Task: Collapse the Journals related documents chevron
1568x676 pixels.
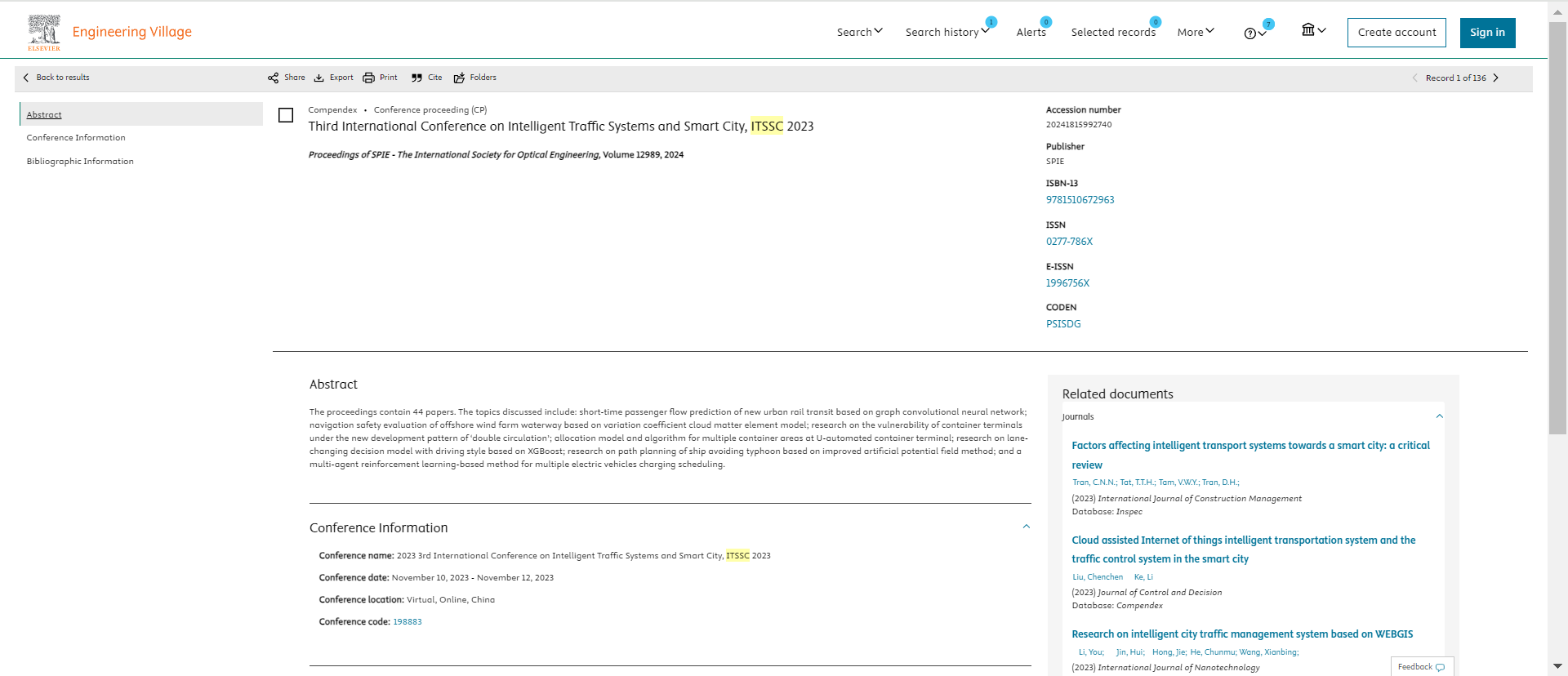Action: 1440,416
